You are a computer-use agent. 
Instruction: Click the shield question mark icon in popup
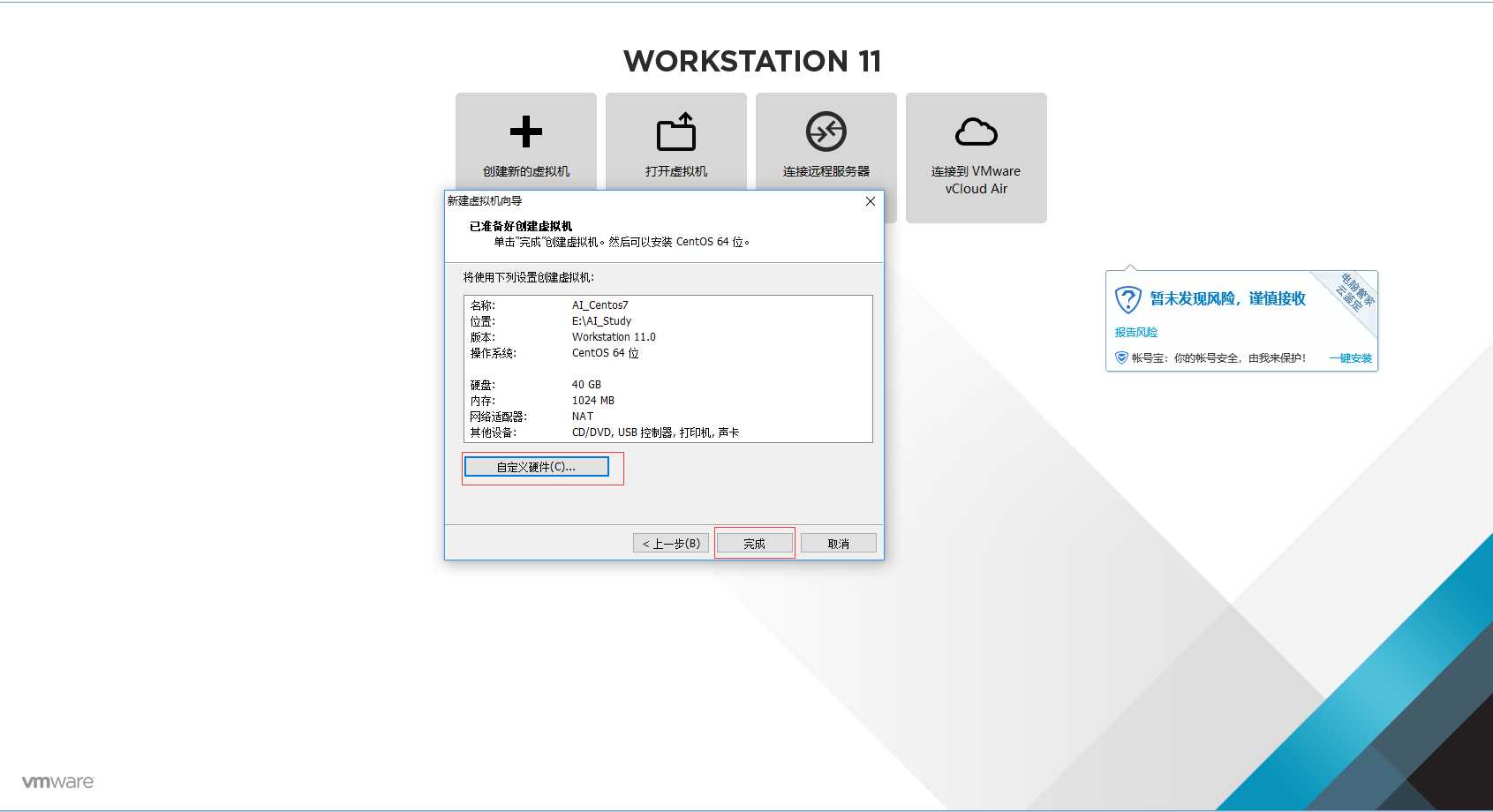(1127, 299)
